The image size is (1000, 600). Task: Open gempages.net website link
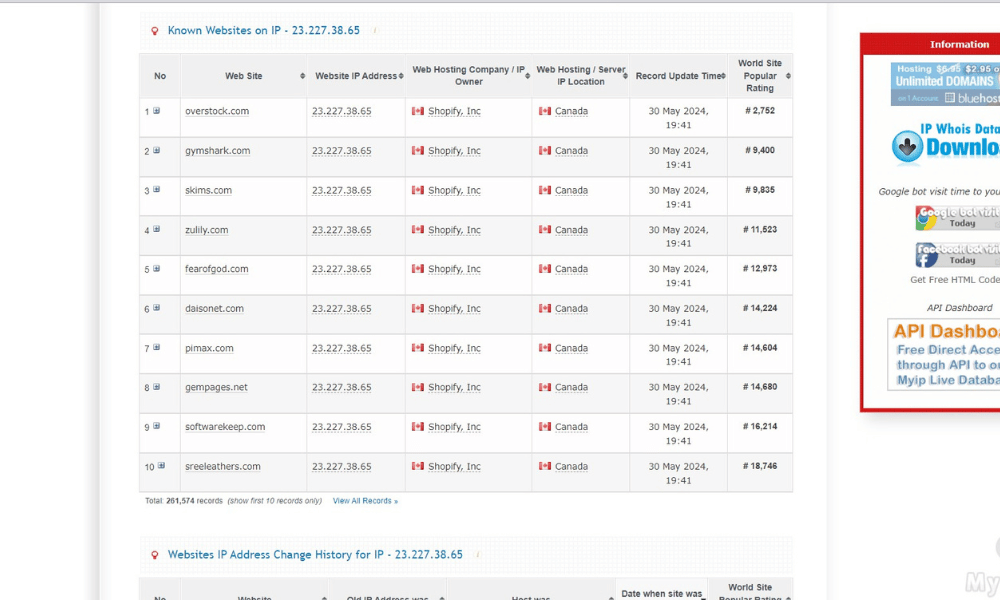pyautogui.click(x=216, y=387)
